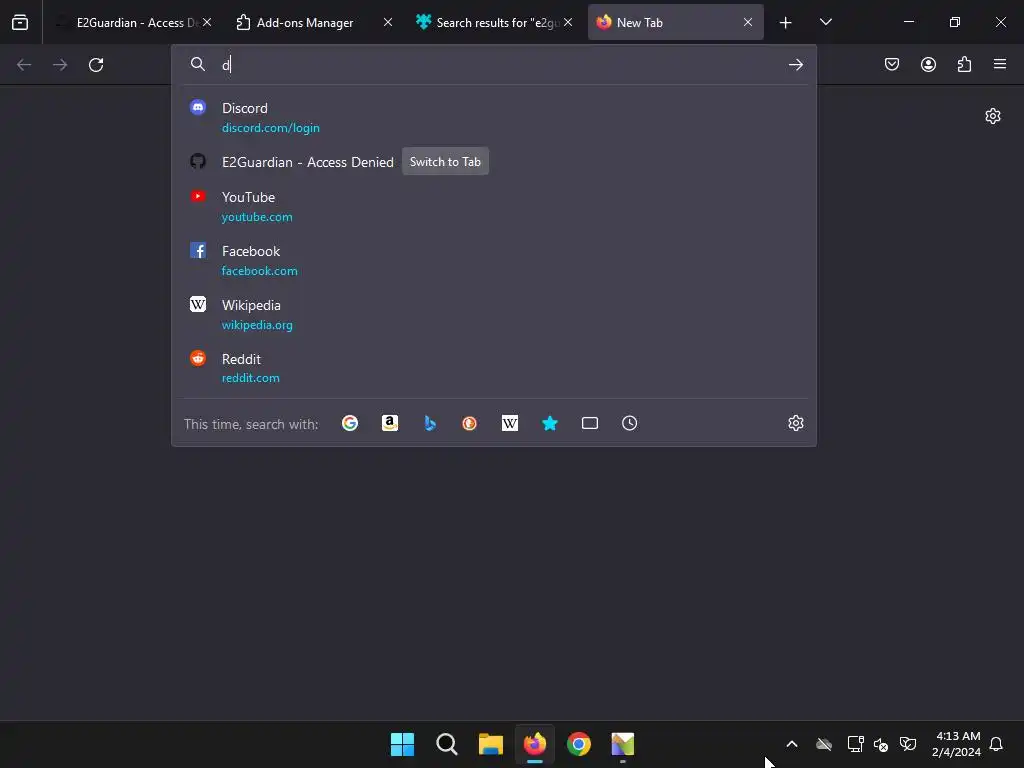Screen dimensions: 1024x768
Task: Open a new tab with plus button
Action: coord(786,22)
